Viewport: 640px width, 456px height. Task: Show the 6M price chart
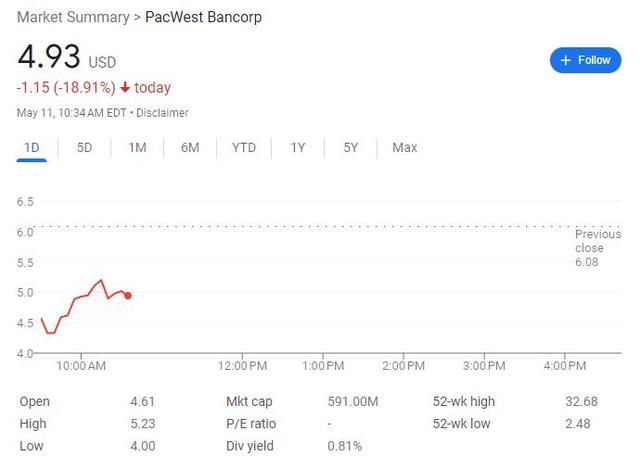click(190, 148)
